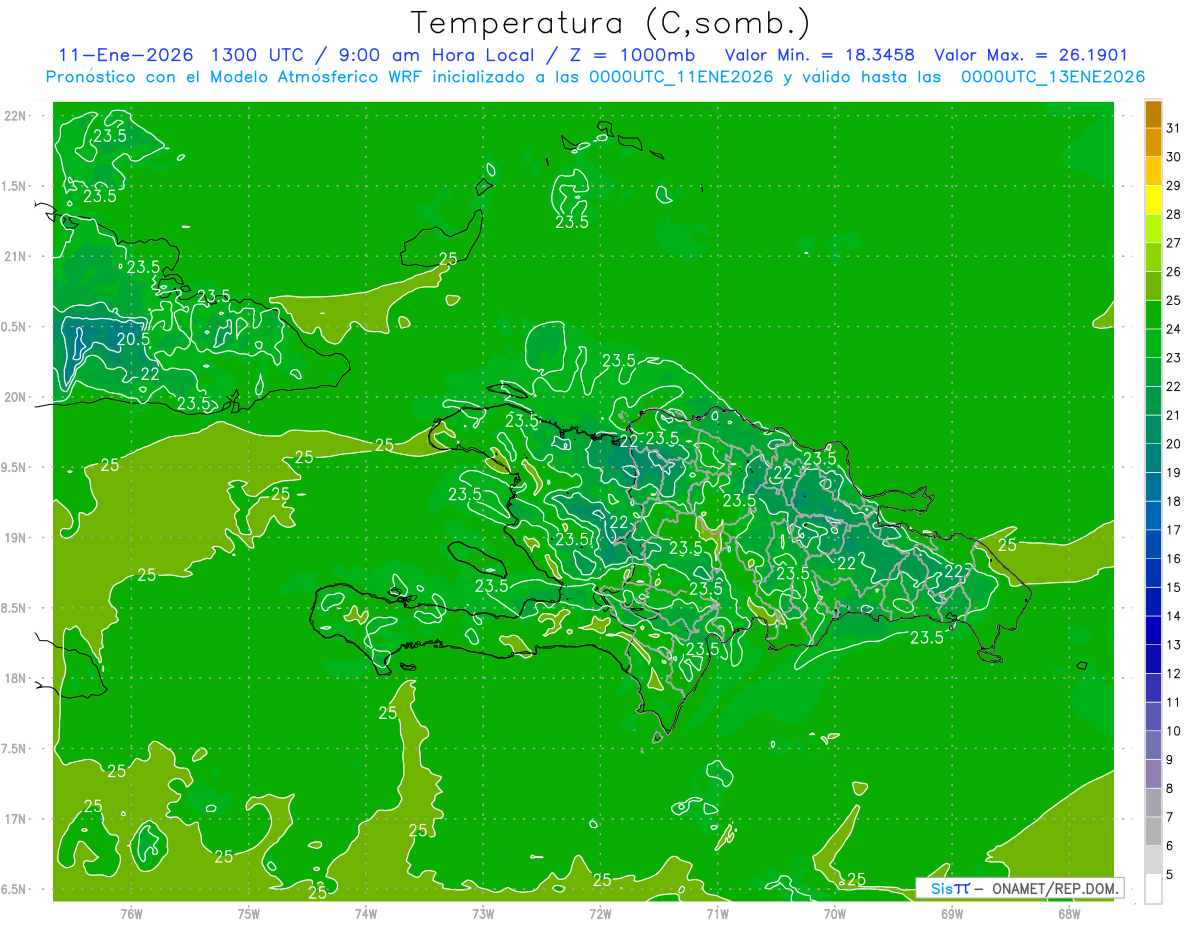Image resolution: width=1200 pixels, height=927 pixels.
Task: Click the "68W" longitude label
Action: click(1069, 914)
